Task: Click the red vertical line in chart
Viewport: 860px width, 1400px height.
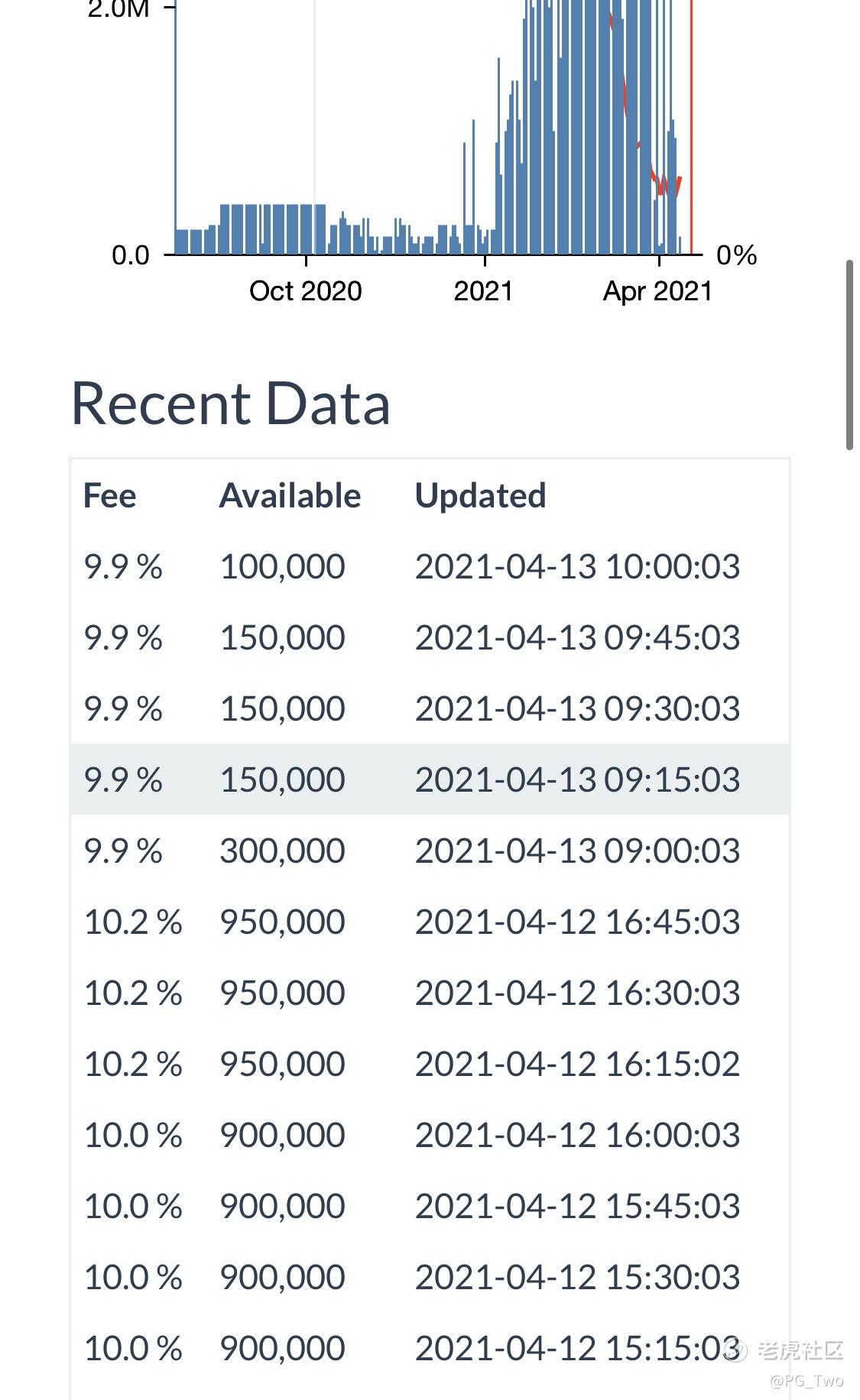Action: [x=691, y=127]
